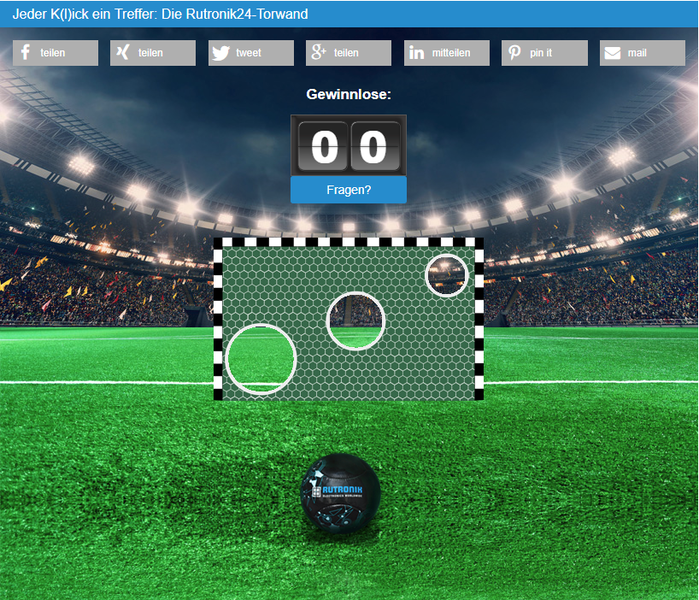This screenshot has width=699, height=600.
Task: Click the right digit of the Gewinnlose counter
Action: (x=374, y=146)
